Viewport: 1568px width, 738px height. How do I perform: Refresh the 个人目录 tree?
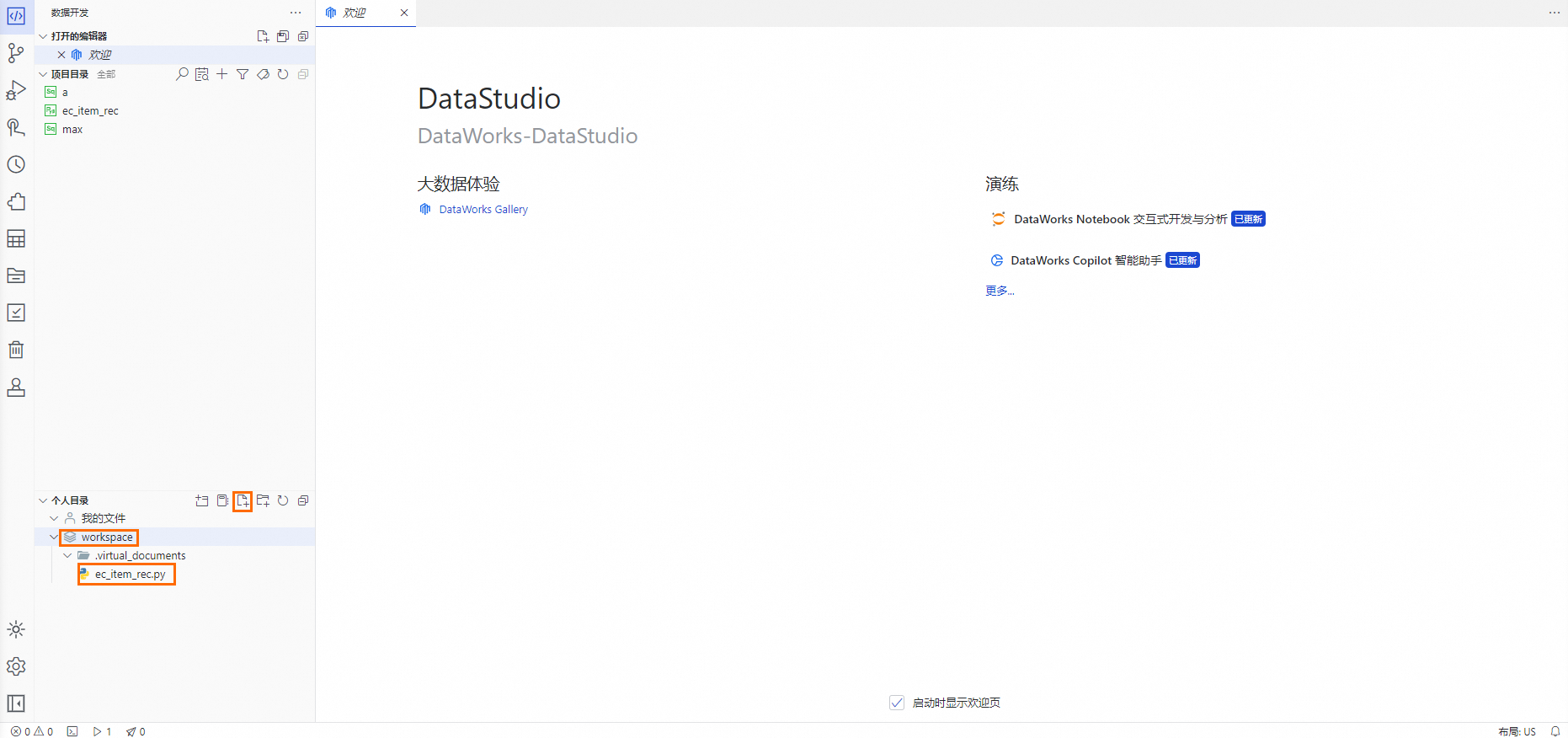(x=283, y=500)
